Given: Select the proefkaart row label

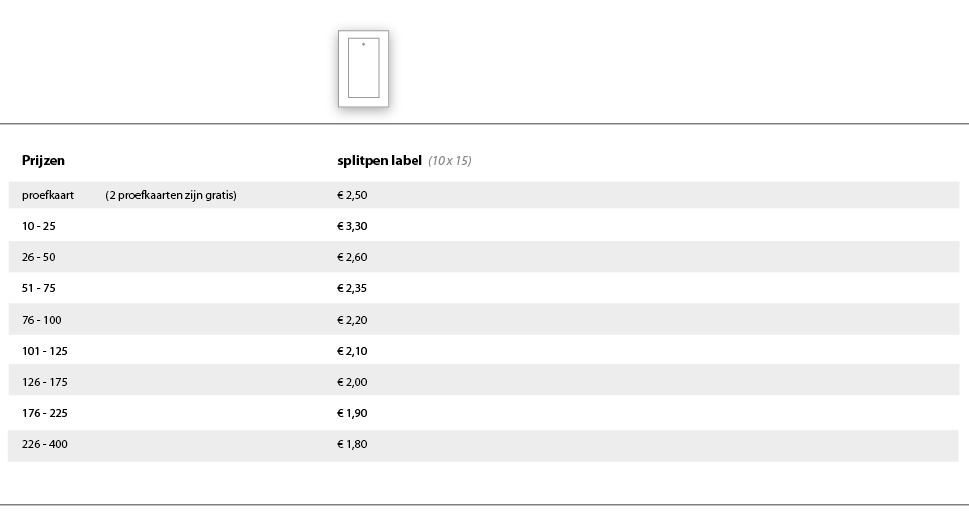Looking at the screenshot, I should pos(48,195).
